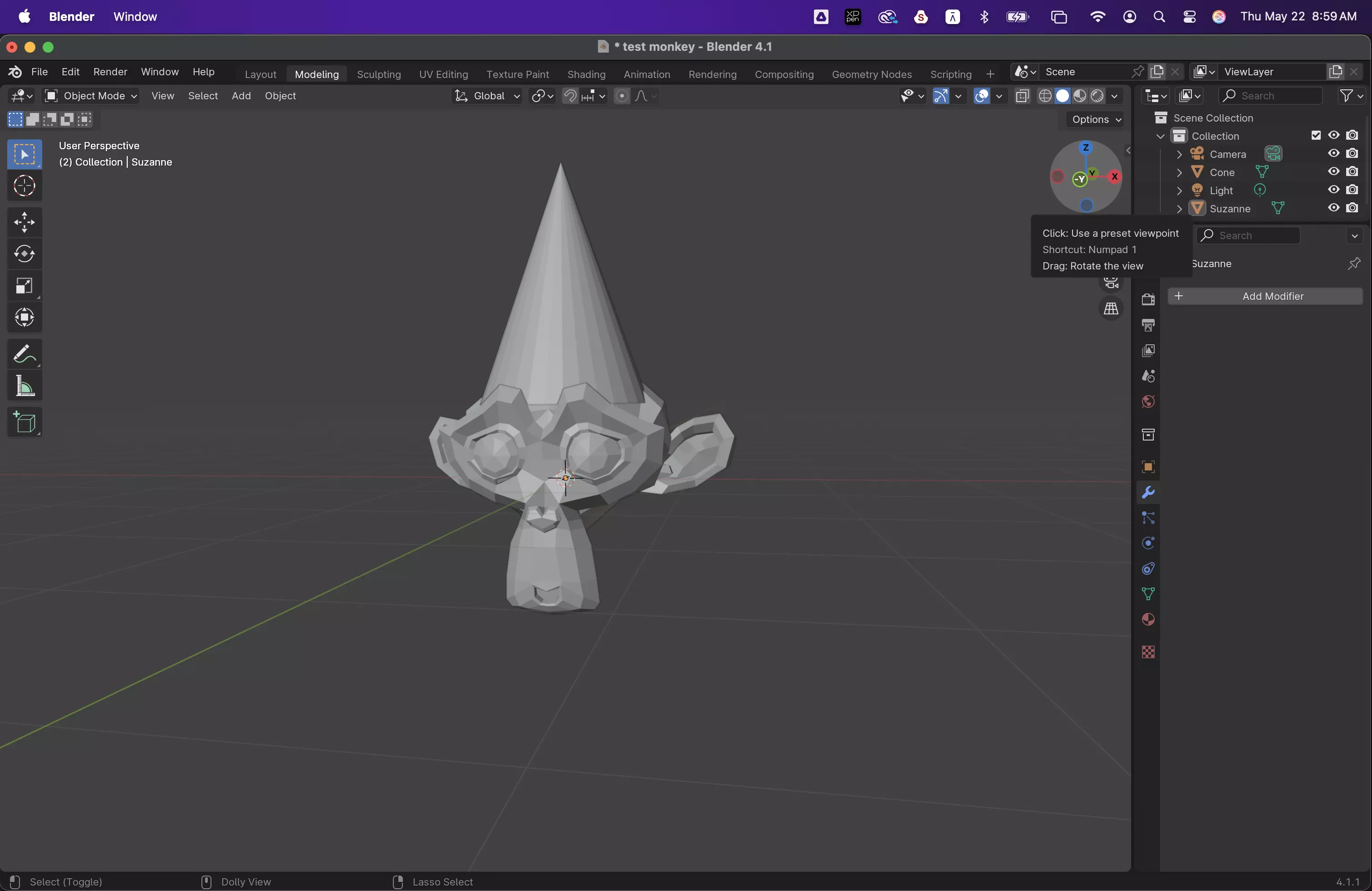Toggle proportional editing

[x=622, y=96]
